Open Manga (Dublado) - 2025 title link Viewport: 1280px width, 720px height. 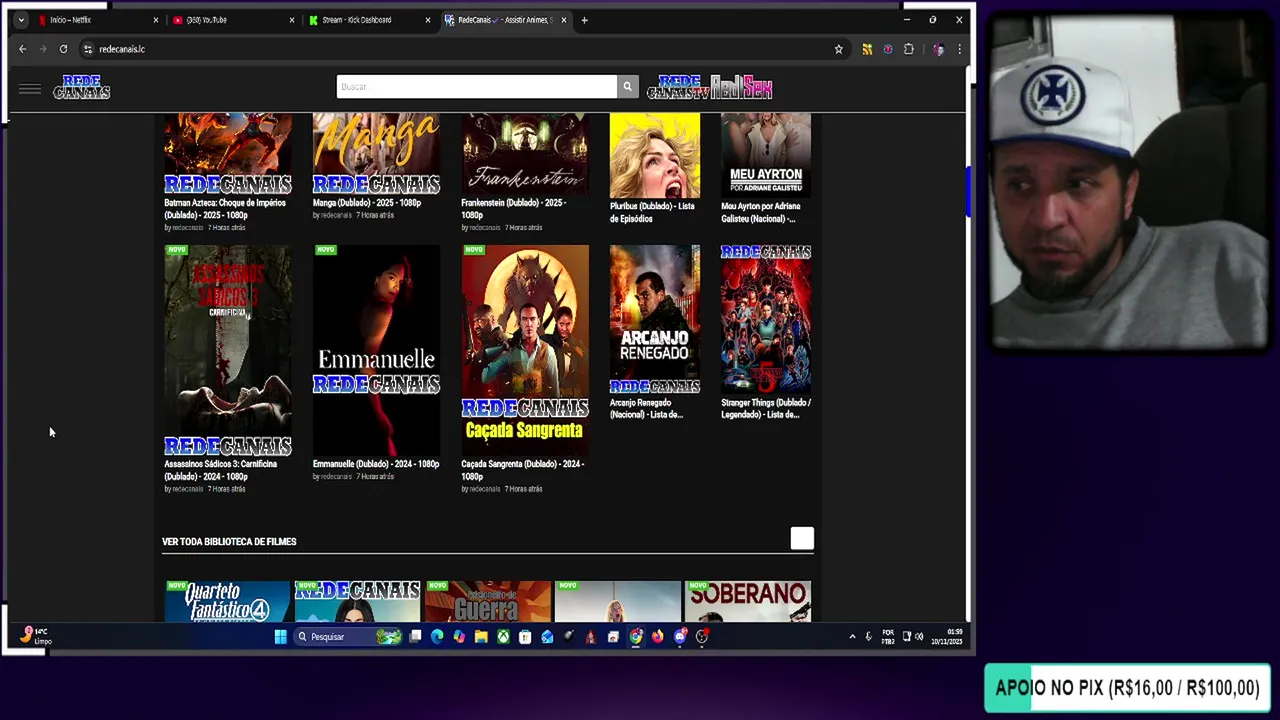click(x=367, y=202)
